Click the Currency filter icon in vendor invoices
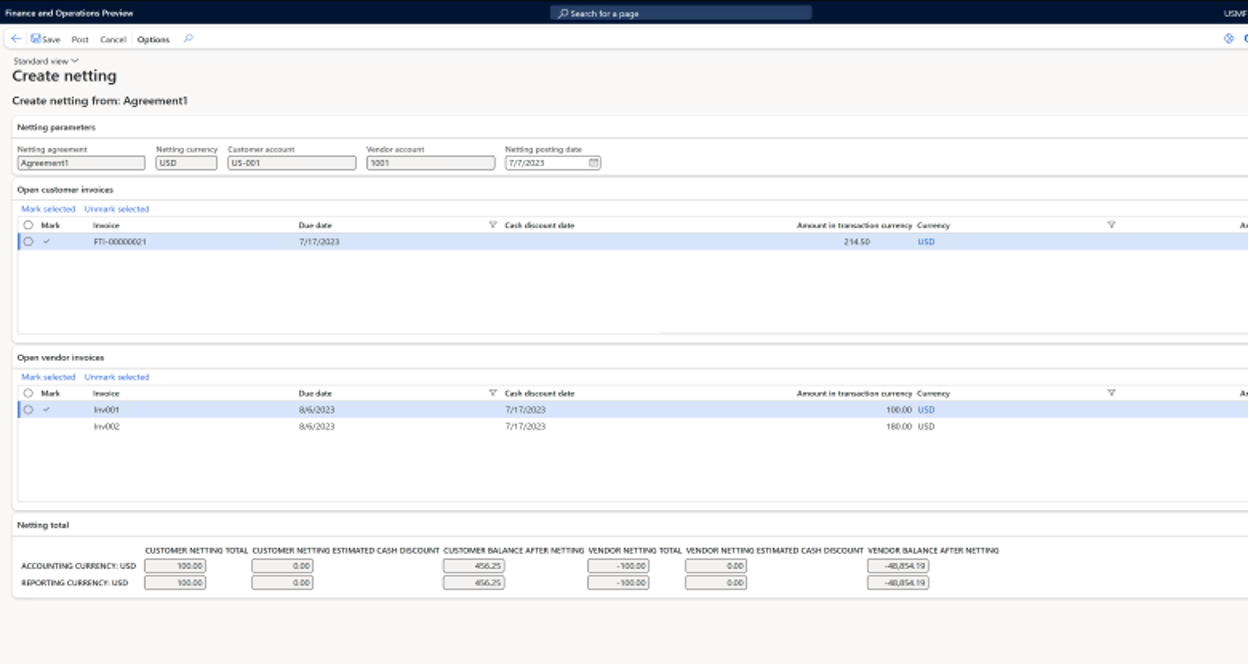The image size is (1249, 664). [x=1111, y=393]
